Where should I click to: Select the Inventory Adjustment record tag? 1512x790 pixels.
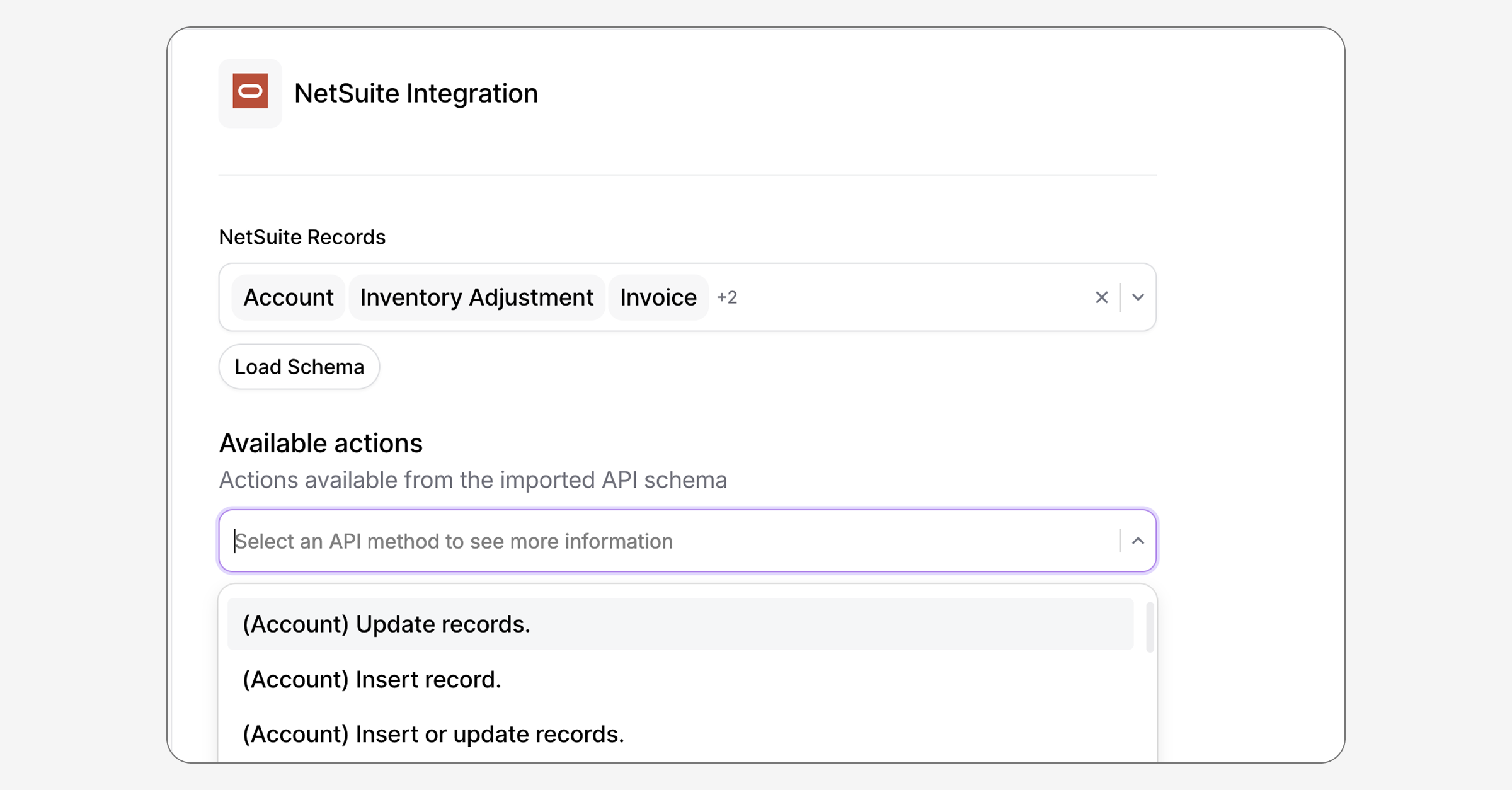[x=477, y=297]
